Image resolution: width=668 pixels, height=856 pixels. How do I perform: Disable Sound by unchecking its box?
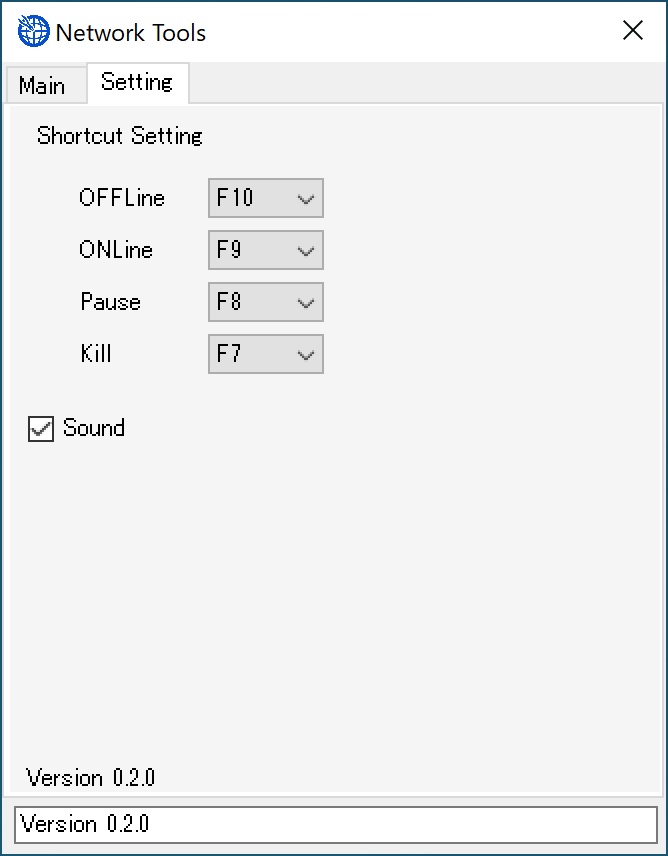point(40,429)
